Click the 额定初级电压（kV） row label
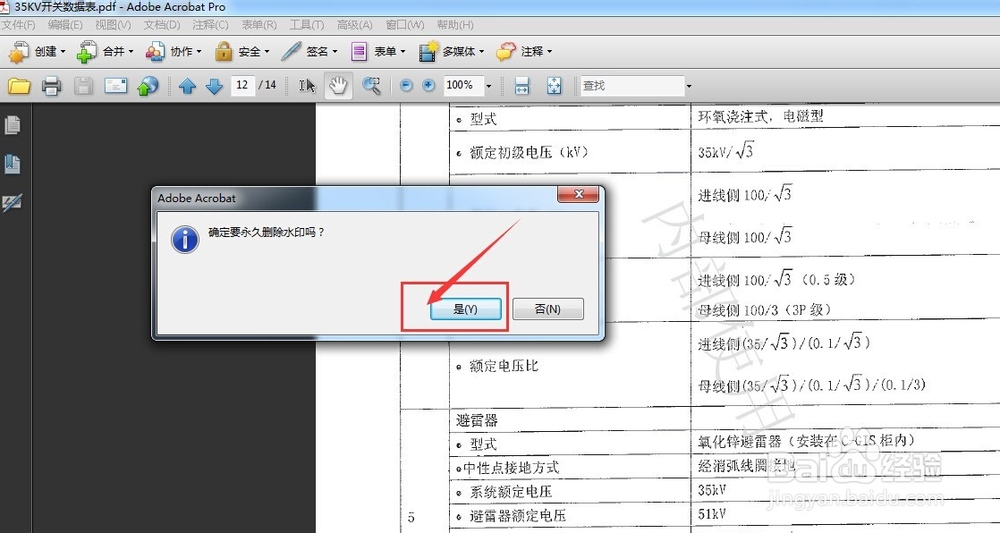Screen dimensions: 1000x533 click(x=529, y=152)
